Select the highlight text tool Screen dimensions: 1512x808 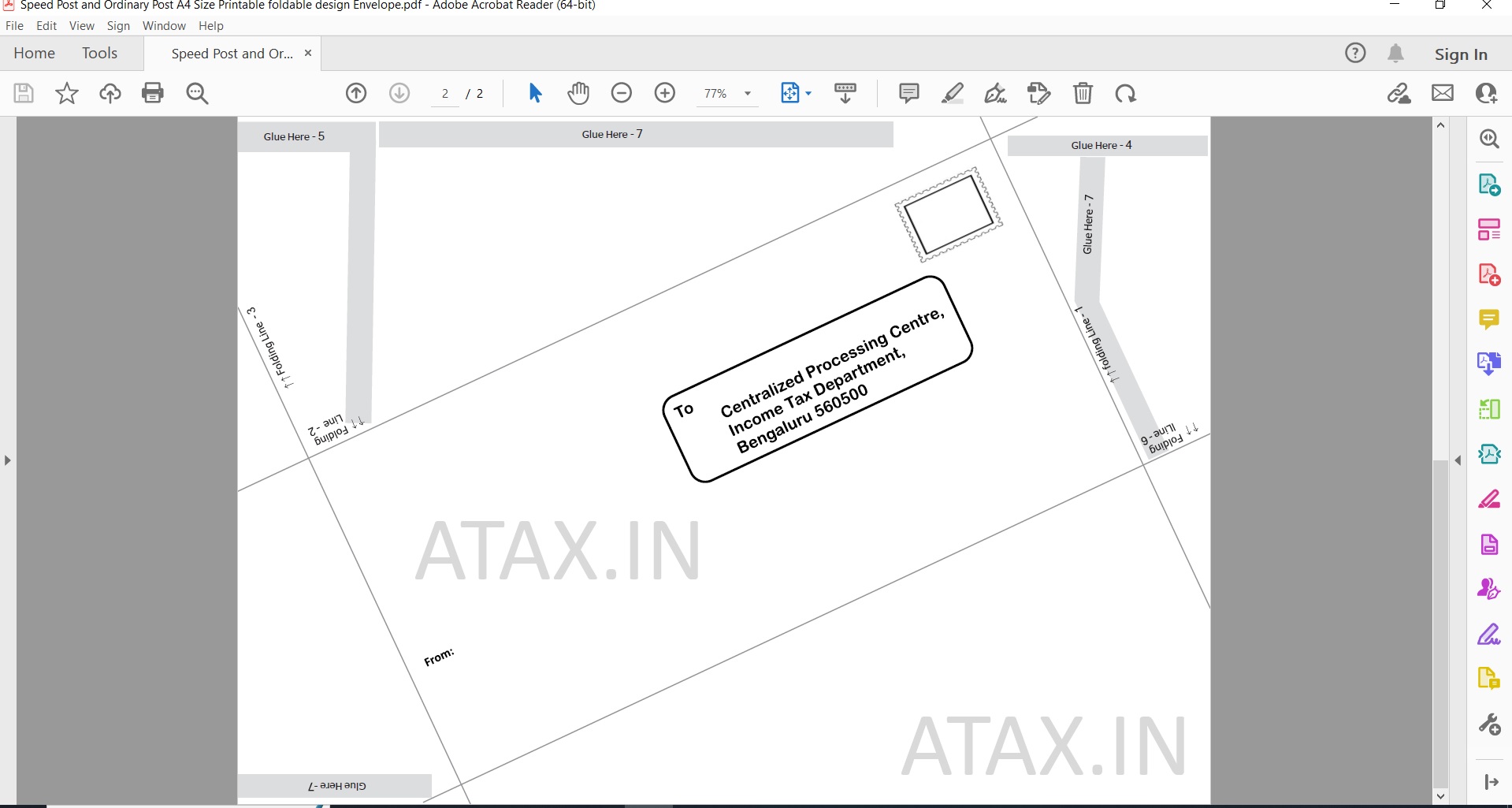(x=953, y=93)
